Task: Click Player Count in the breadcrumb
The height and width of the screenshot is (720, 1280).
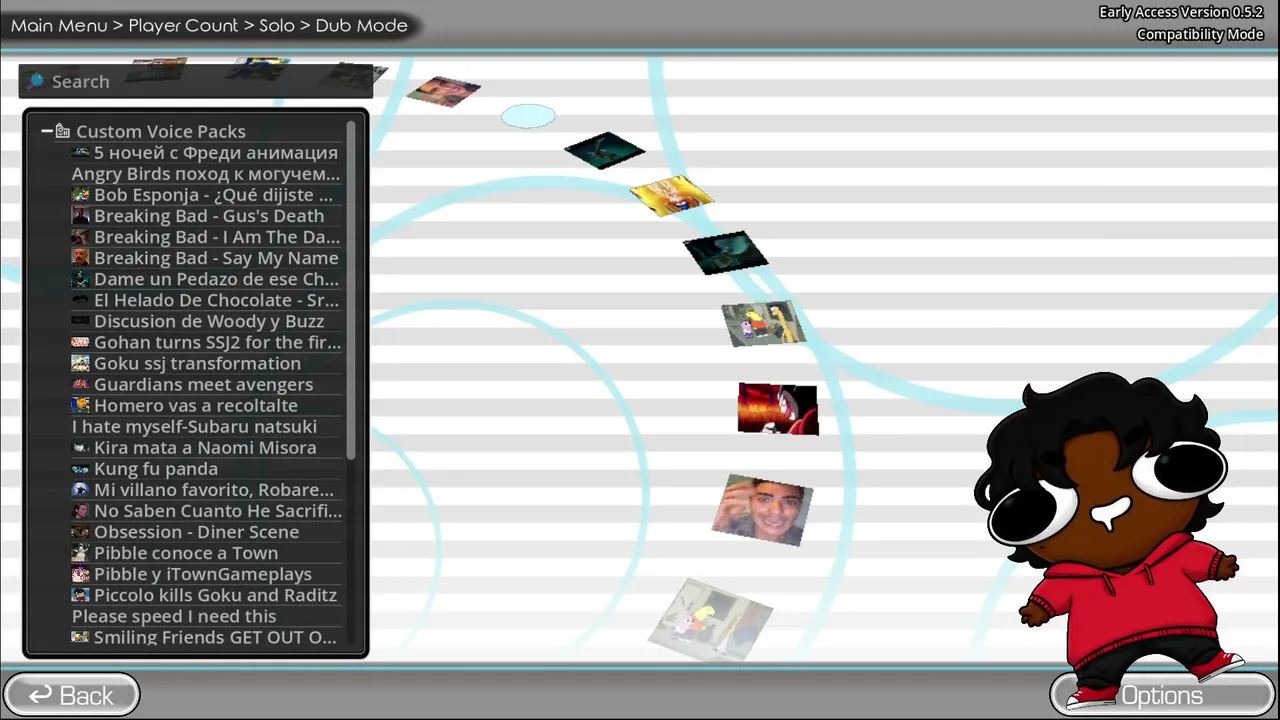Action: point(183,25)
